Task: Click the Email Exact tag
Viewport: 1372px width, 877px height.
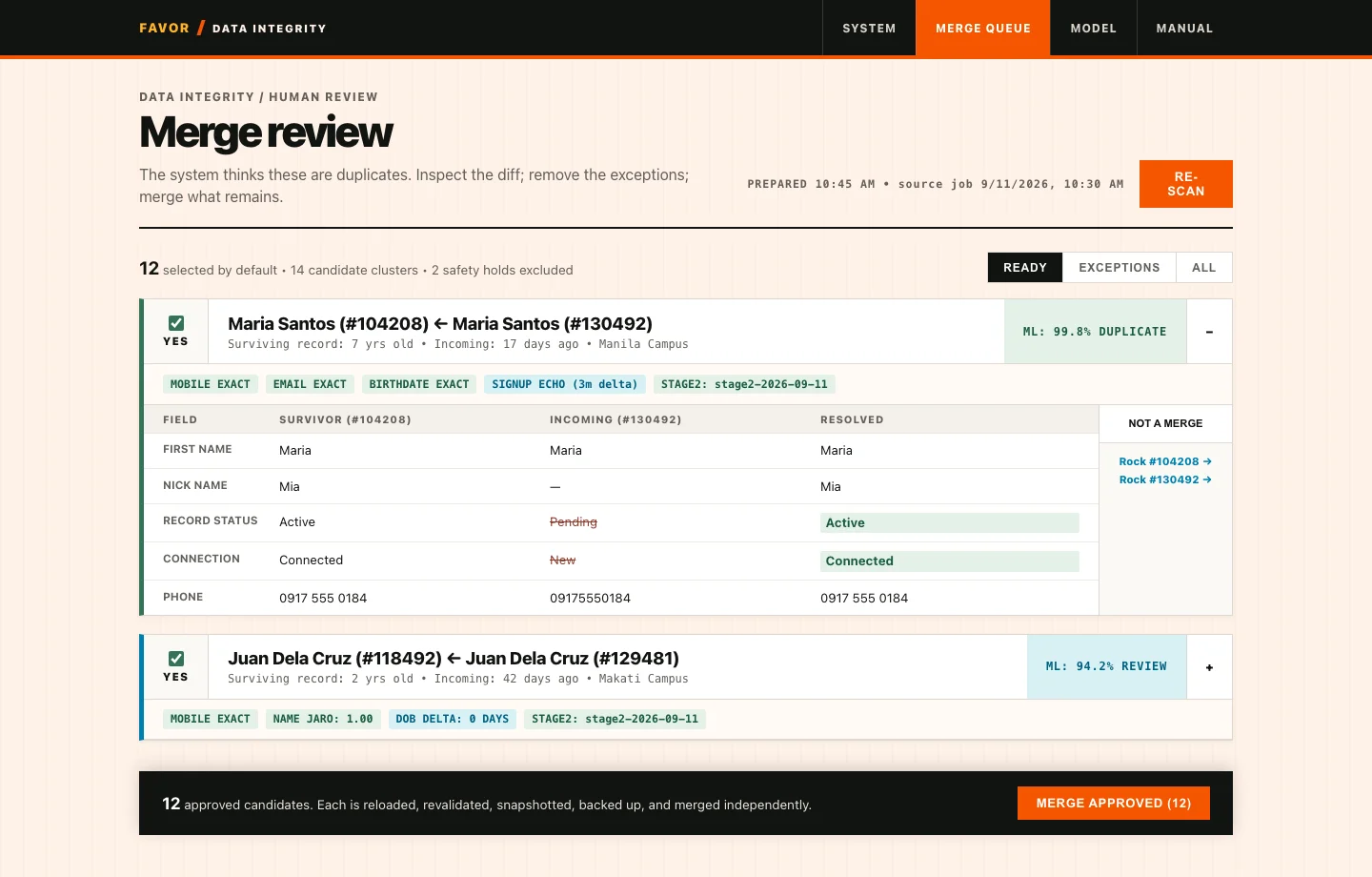Action: (x=310, y=384)
